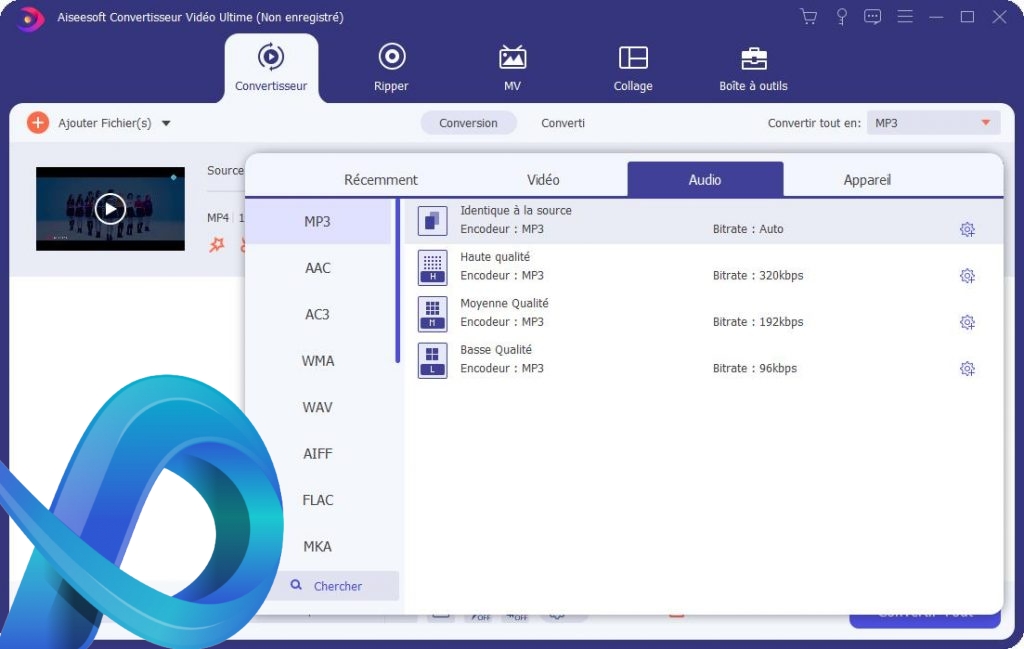Pick WAV in the format list
The width and height of the screenshot is (1024, 649).
(318, 407)
